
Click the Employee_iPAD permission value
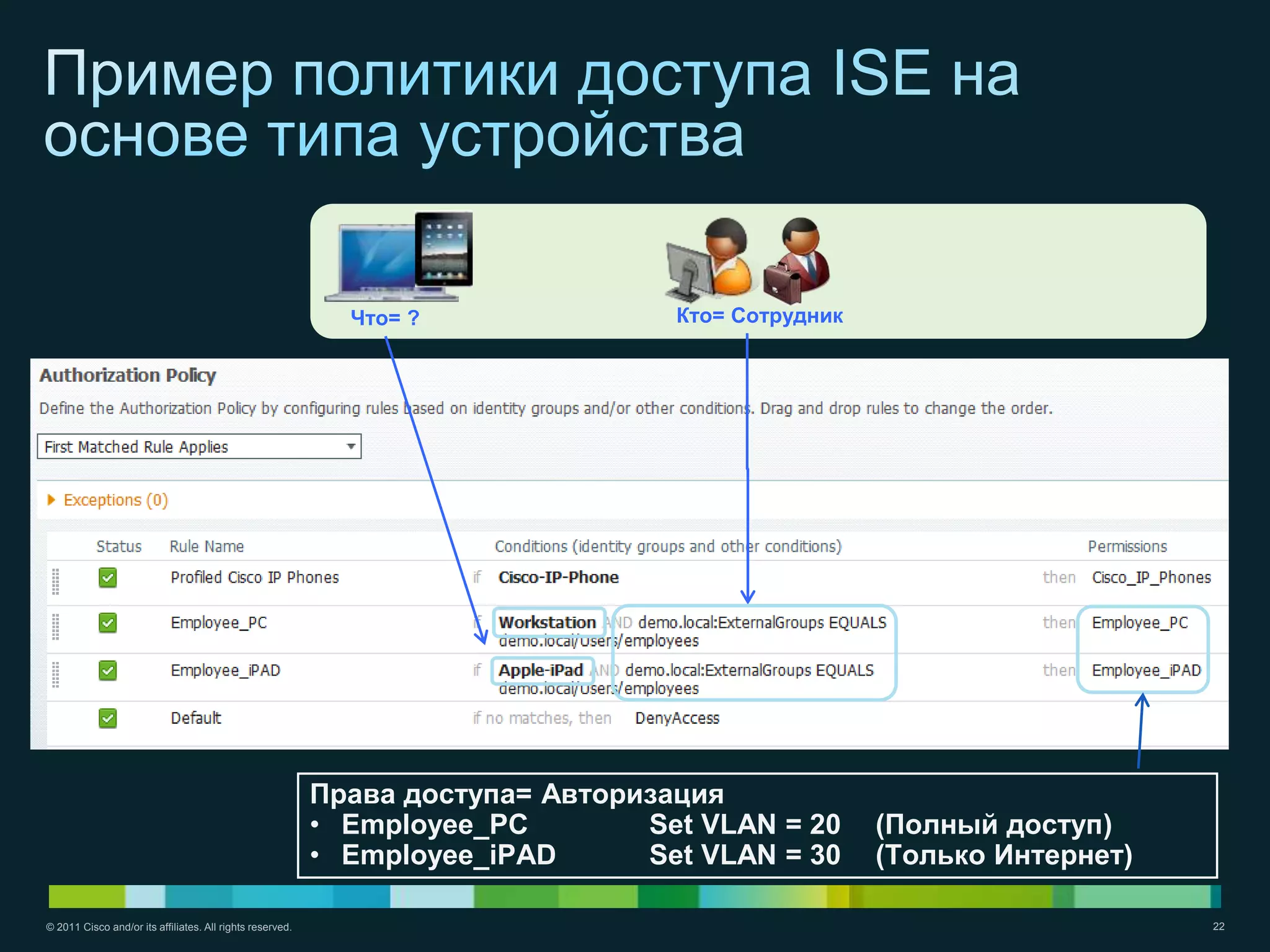click(x=1147, y=671)
